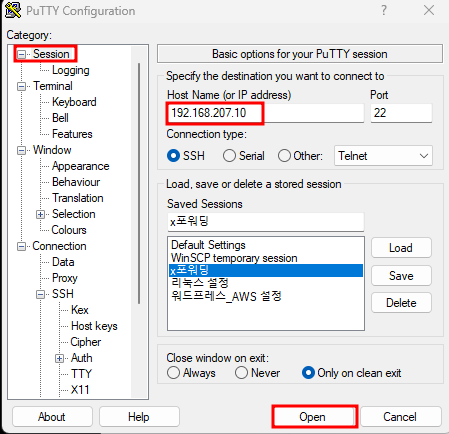
Task: Open the Colours category
Action: 69,230
